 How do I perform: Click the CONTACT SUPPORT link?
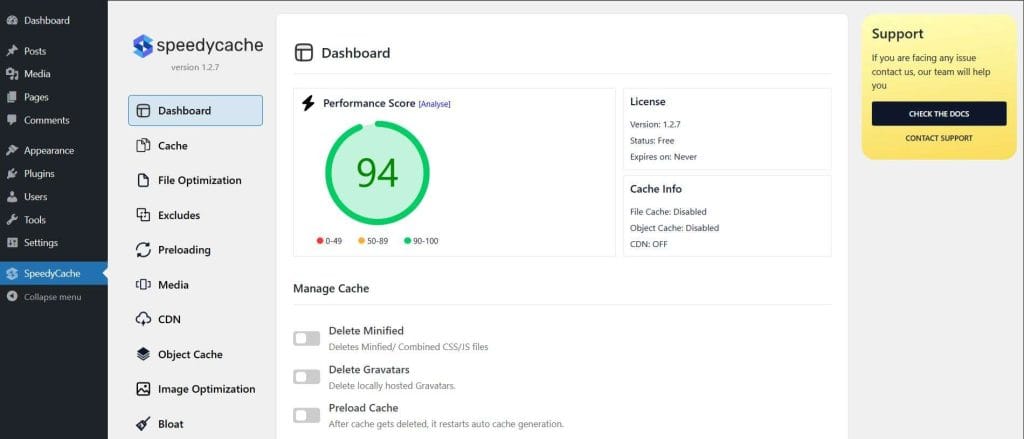[938, 138]
